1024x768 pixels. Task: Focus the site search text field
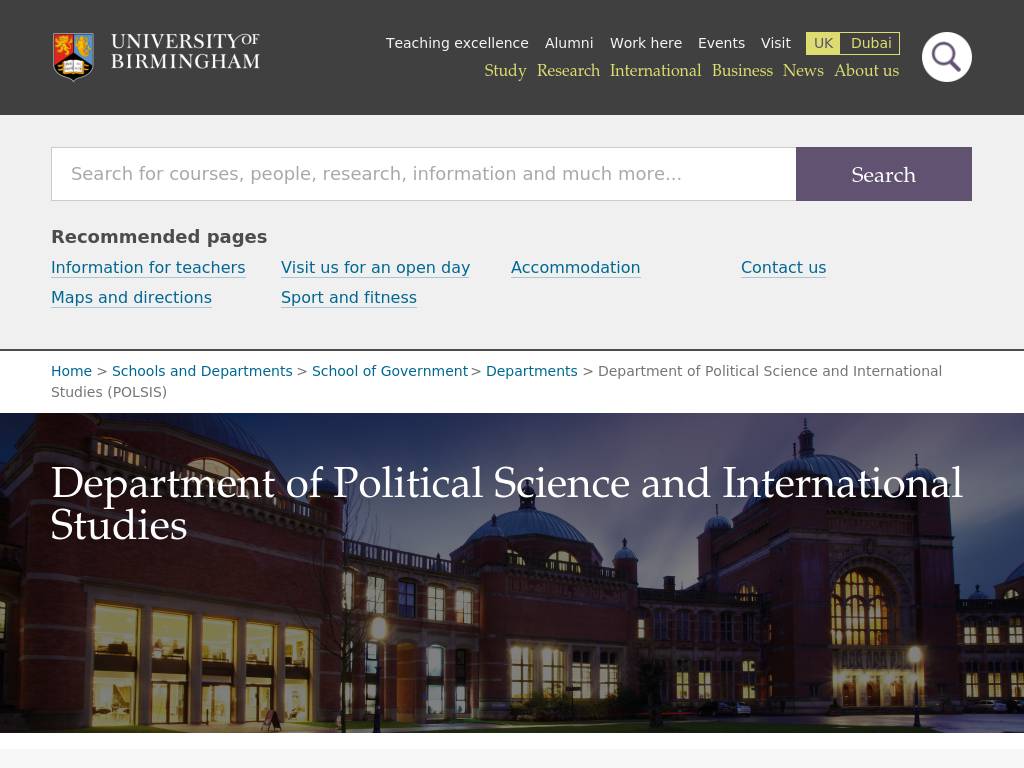[423, 174]
